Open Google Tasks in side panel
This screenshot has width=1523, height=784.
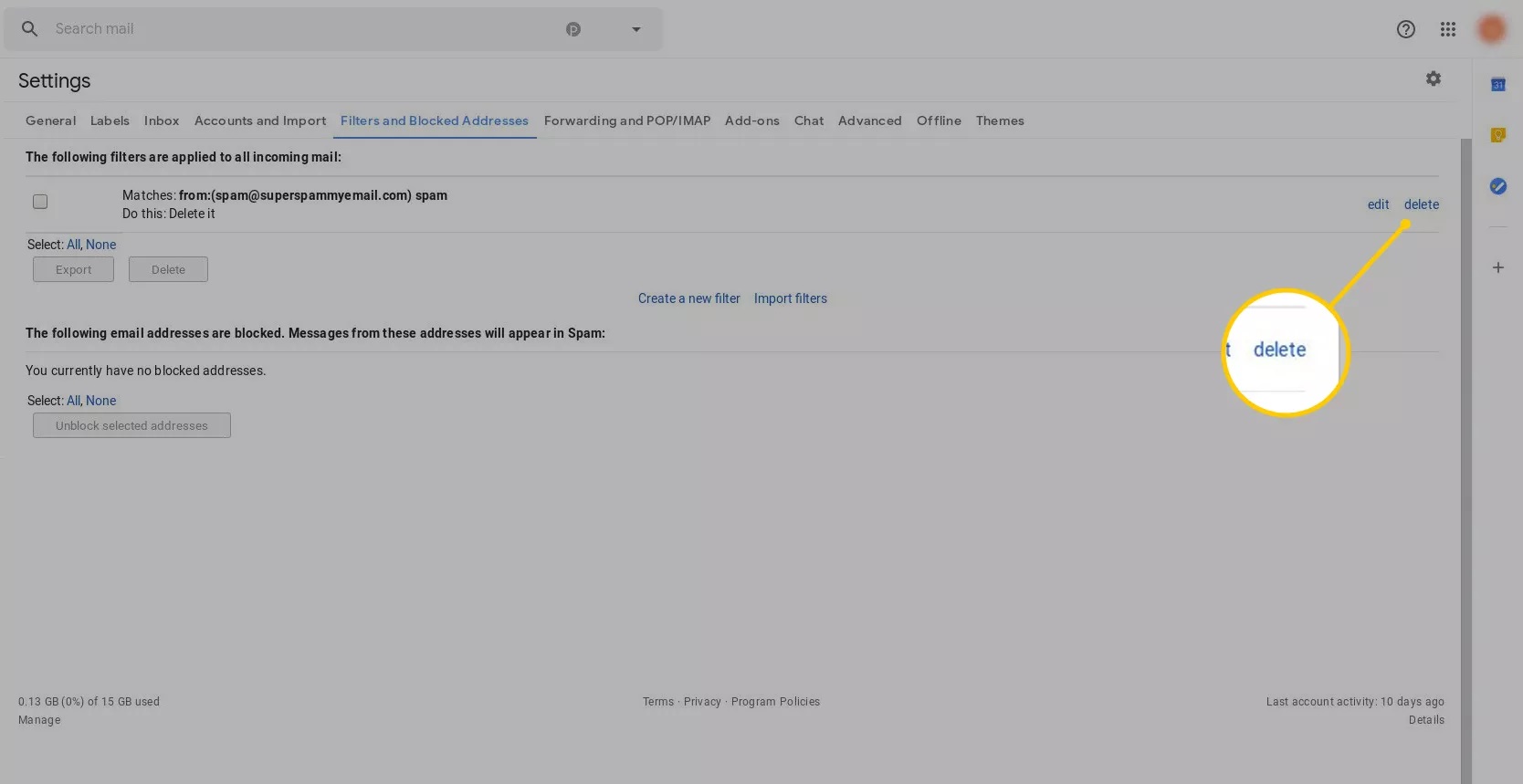(1497, 186)
